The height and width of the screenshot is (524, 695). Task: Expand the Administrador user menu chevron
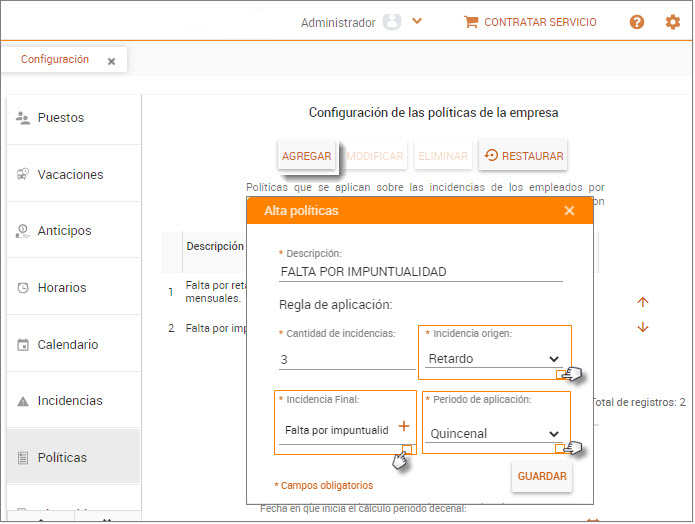(x=417, y=21)
